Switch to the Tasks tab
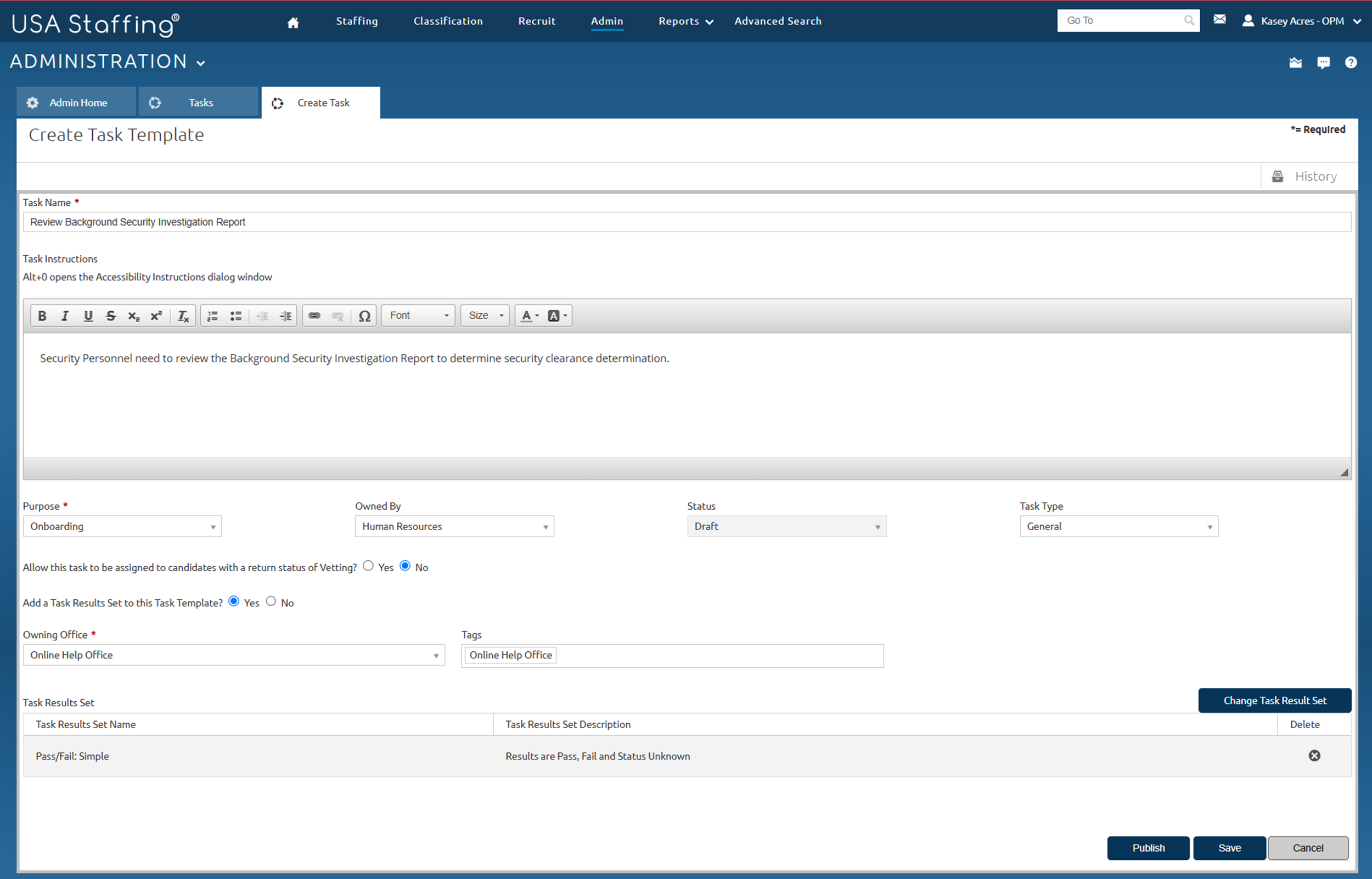The height and width of the screenshot is (879, 1372). [x=200, y=102]
